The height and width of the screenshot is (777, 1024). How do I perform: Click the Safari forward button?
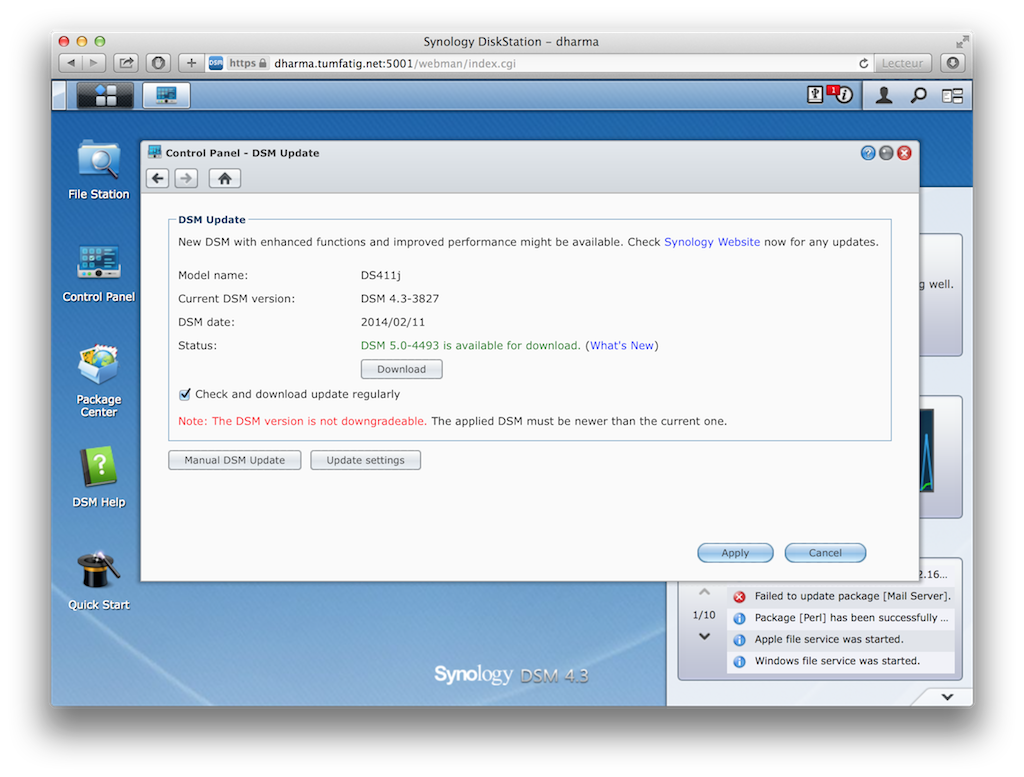[x=94, y=63]
